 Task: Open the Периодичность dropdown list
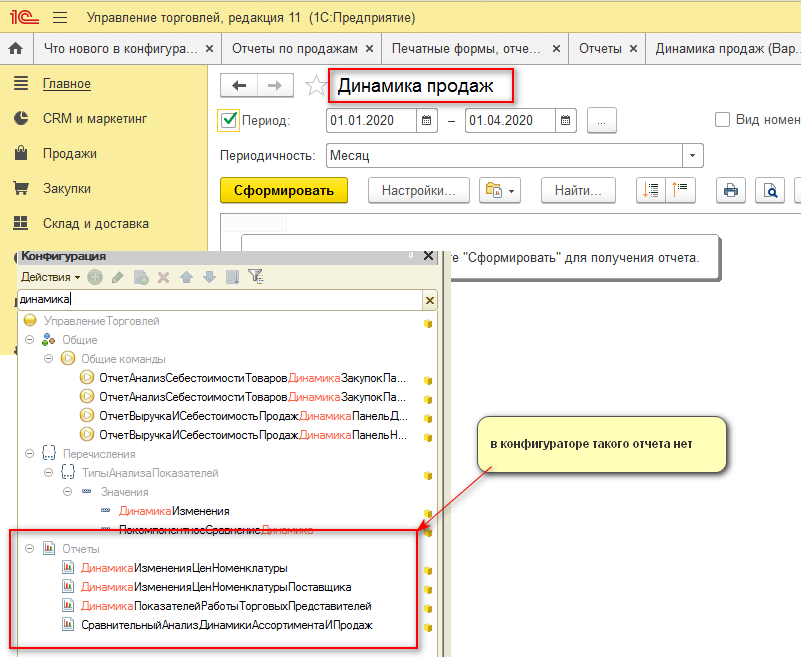coord(692,156)
